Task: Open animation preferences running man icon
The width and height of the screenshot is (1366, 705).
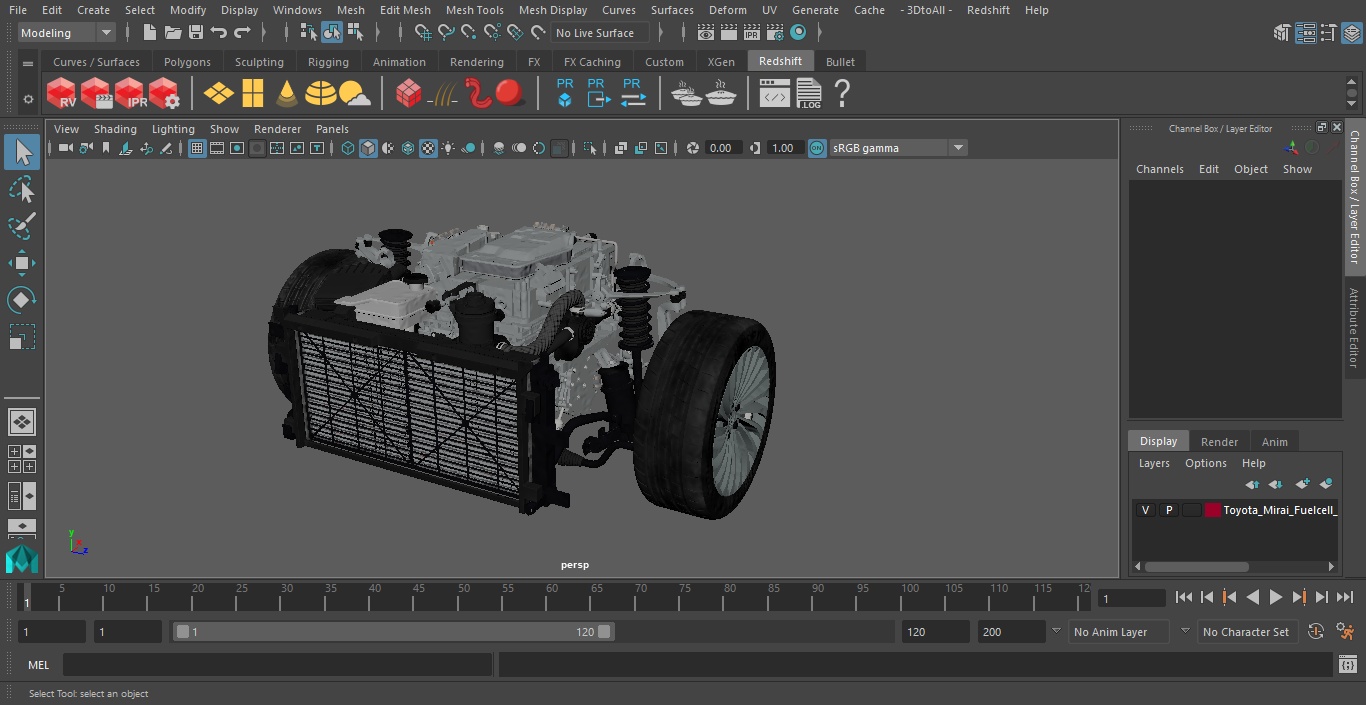Action: (x=1345, y=631)
